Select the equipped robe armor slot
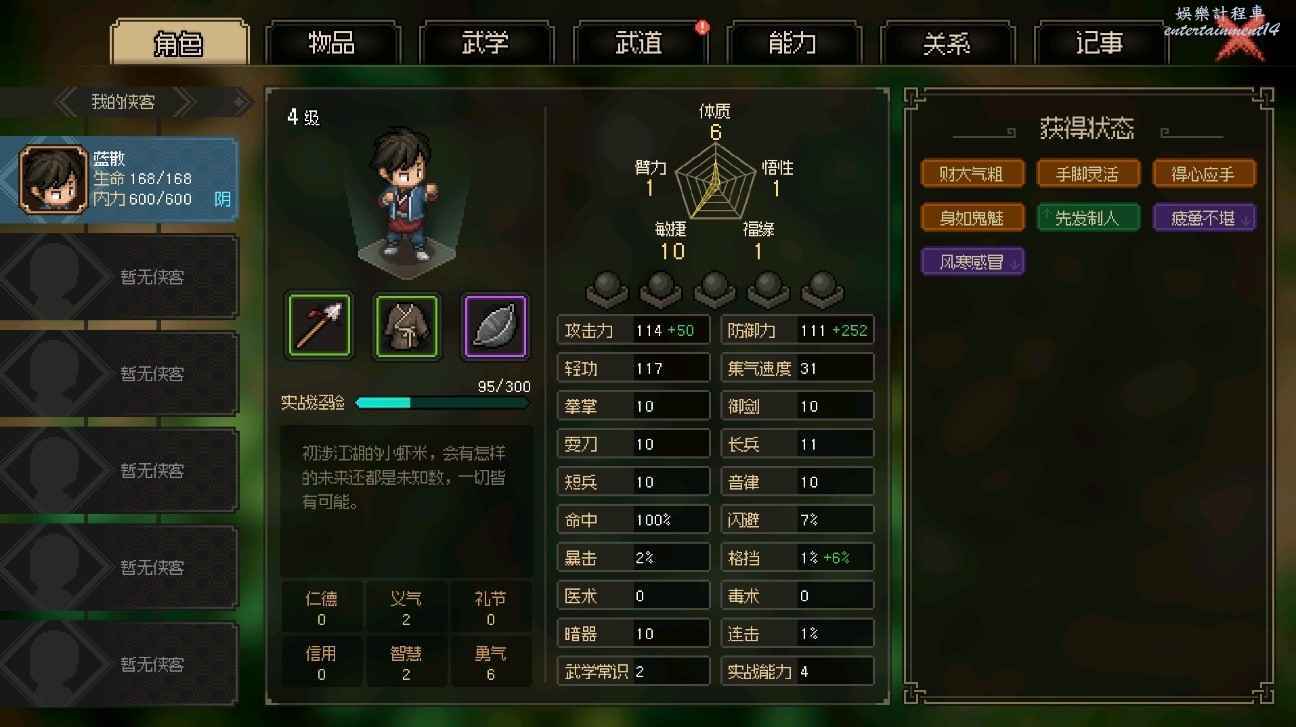The height and width of the screenshot is (727, 1296). point(407,326)
